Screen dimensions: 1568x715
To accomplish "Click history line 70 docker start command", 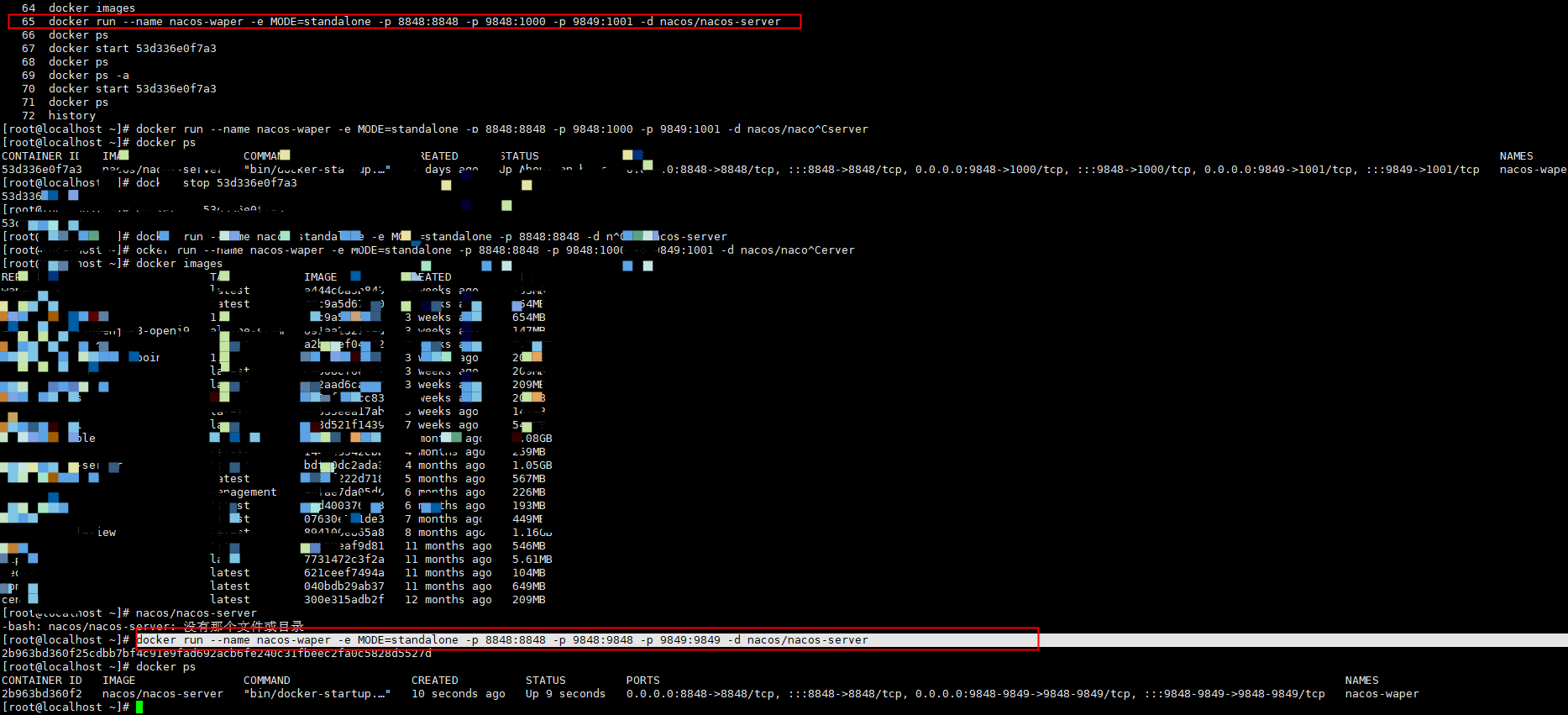I will point(132,88).
